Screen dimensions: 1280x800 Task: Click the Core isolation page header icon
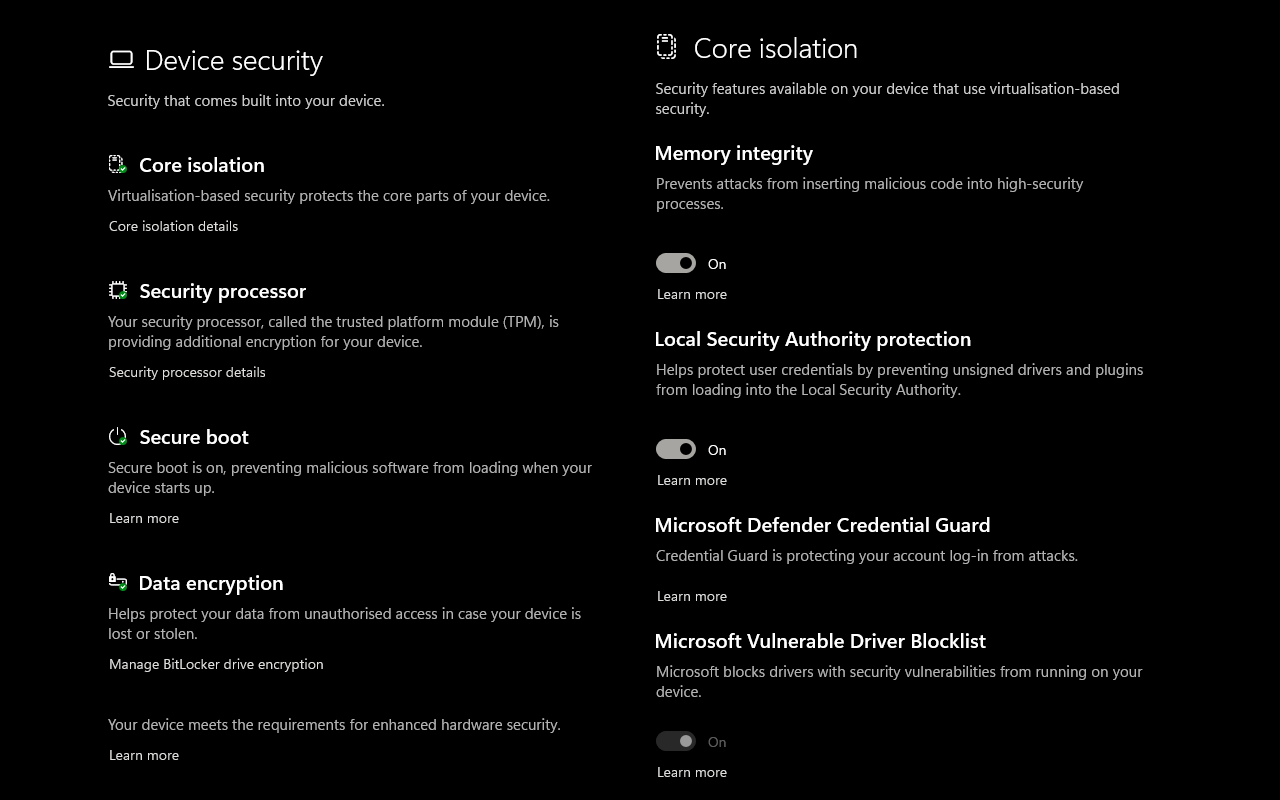(666, 46)
